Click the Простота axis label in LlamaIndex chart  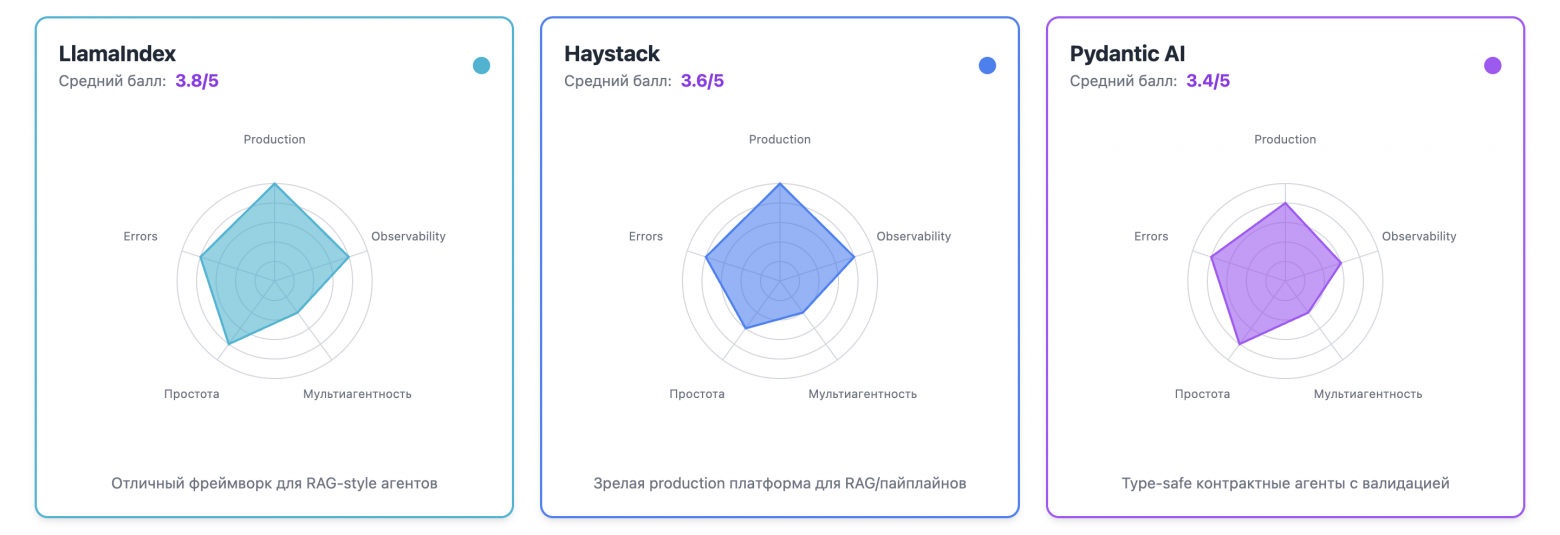192,394
